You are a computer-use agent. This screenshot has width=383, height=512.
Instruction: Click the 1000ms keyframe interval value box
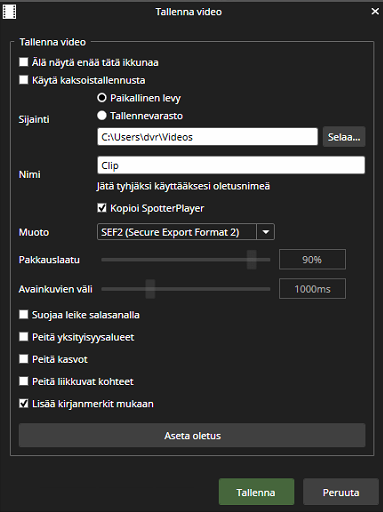tap(312, 289)
